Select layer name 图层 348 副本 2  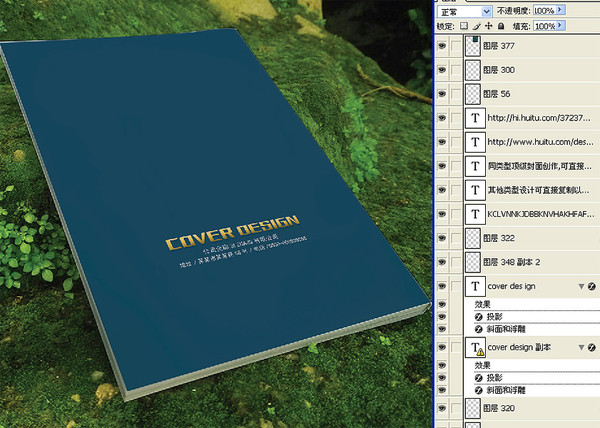pos(512,262)
